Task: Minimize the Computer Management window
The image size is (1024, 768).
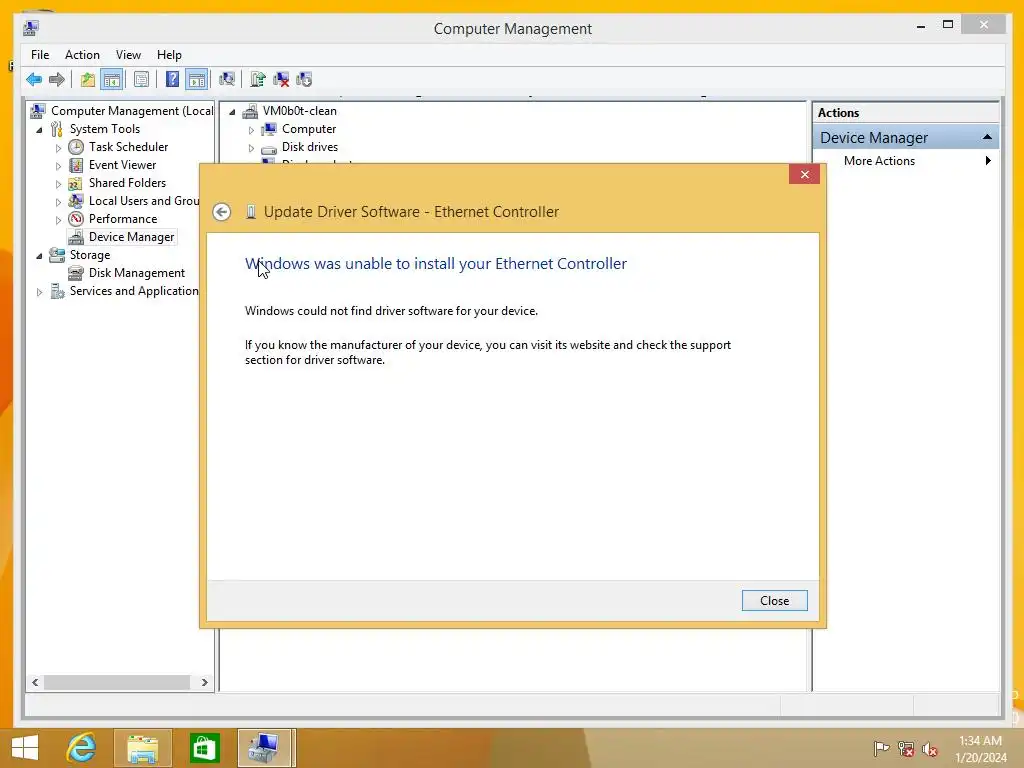Action: pos(921,26)
